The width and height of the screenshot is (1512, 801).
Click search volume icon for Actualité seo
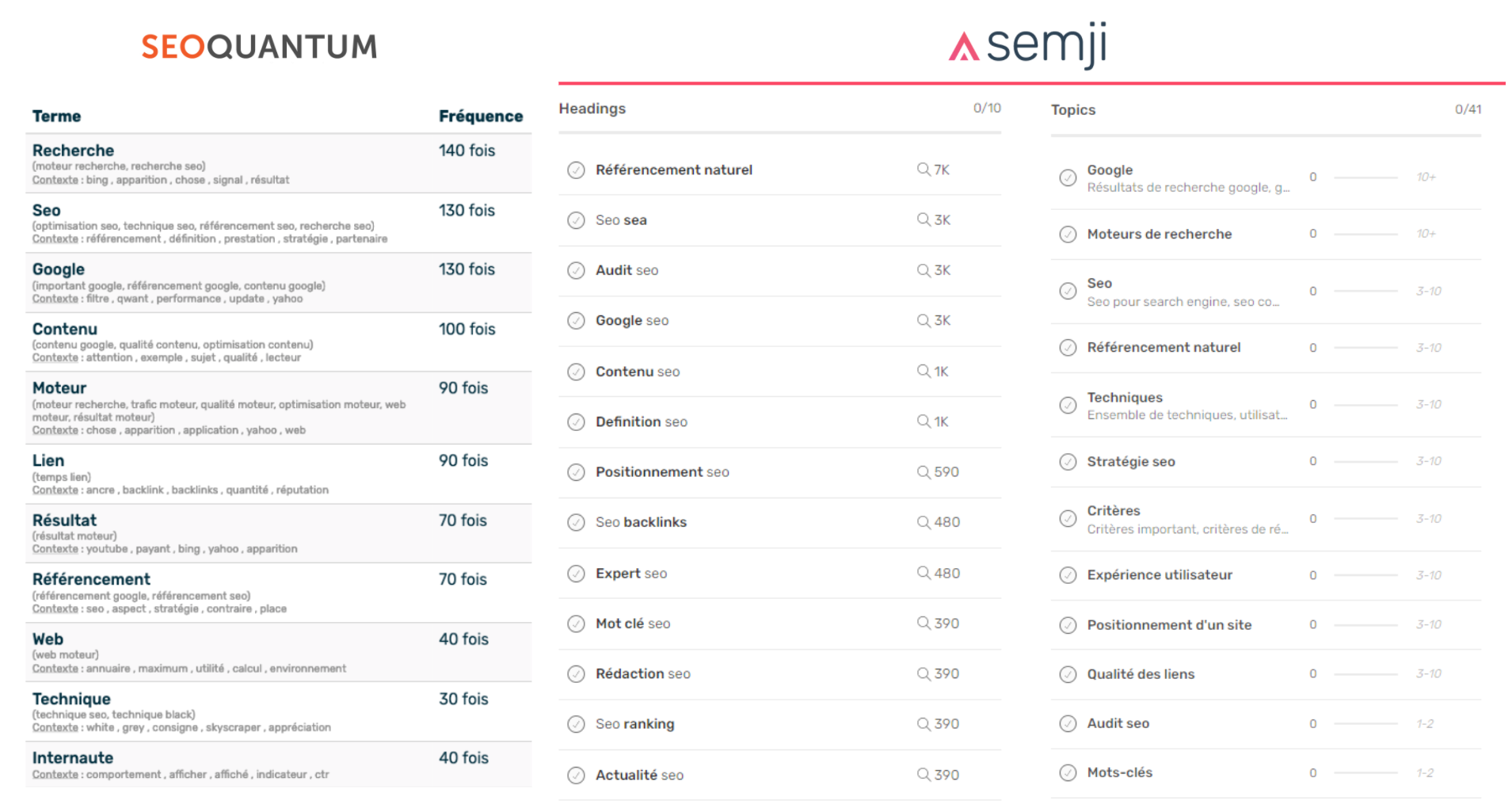[x=924, y=774]
